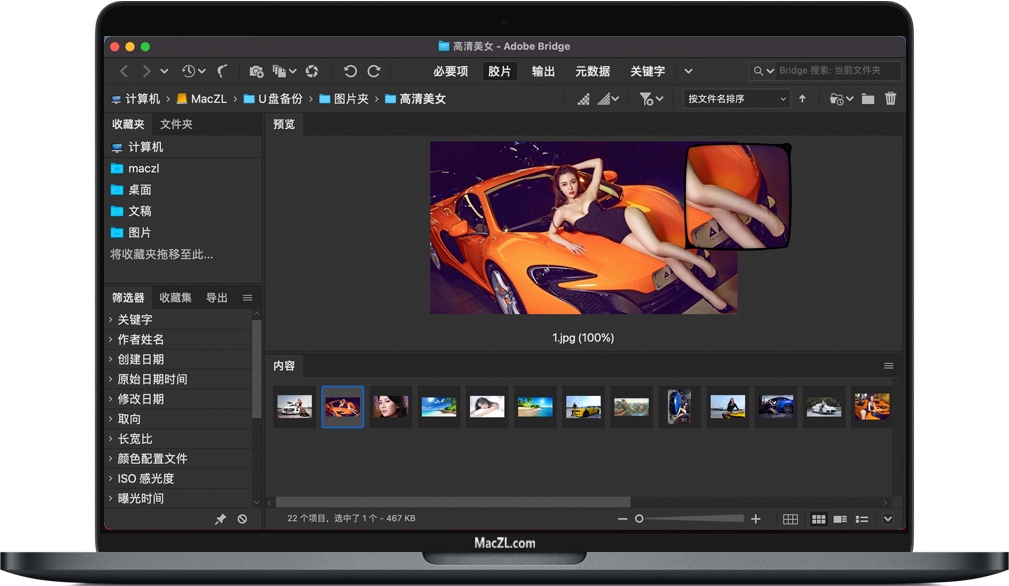Click the Rotate 90° Counterclockwise icon
Image resolution: width=1009 pixels, height=586 pixels.
[x=351, y=71]
